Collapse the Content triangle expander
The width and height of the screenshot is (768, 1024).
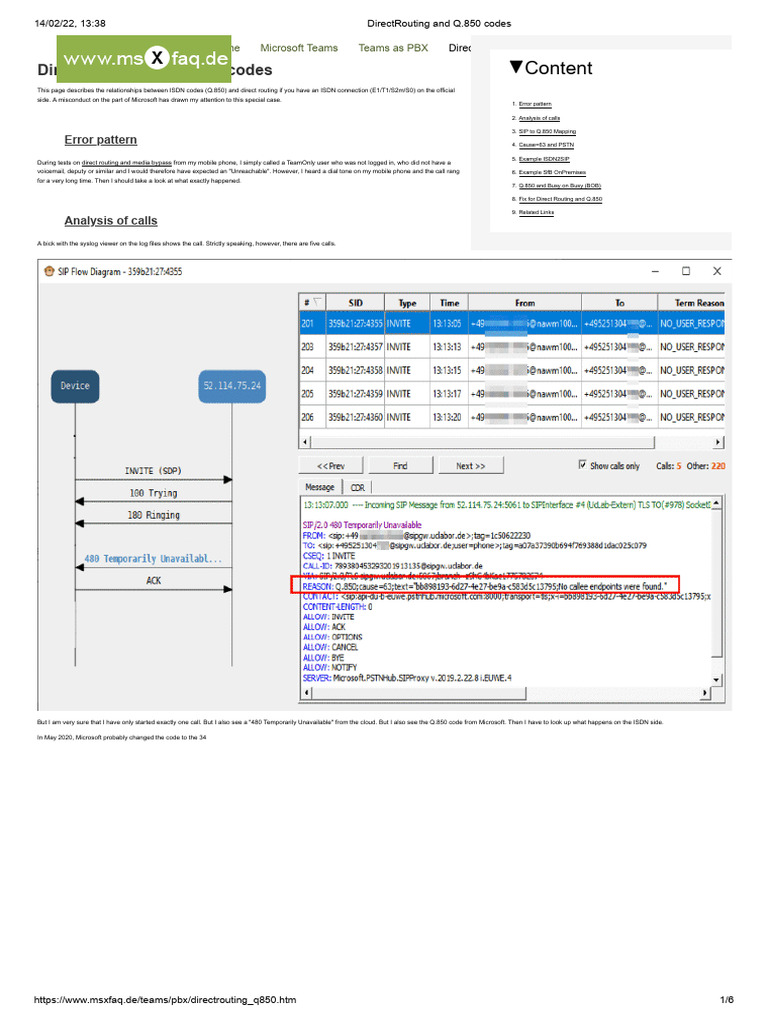pyautogui.click(x=516, y=67)
